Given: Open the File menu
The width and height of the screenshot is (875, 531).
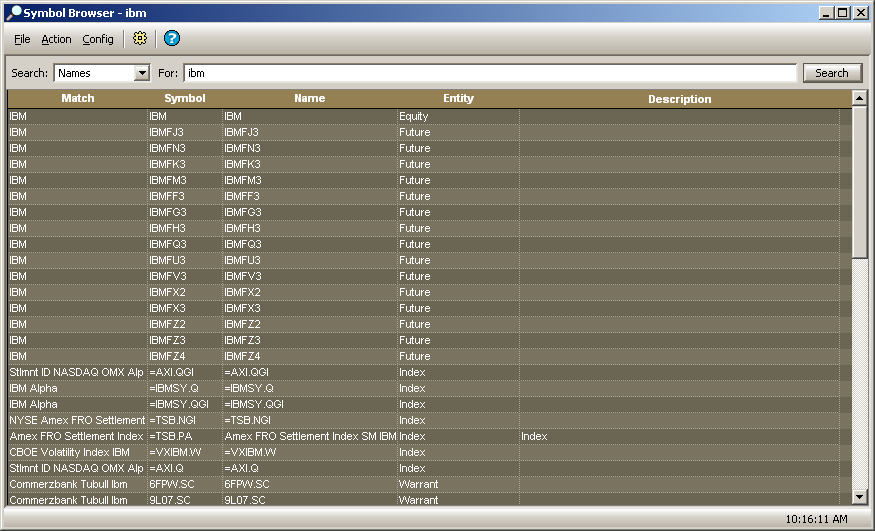Looking at the screenshot, I should [22, 39].
